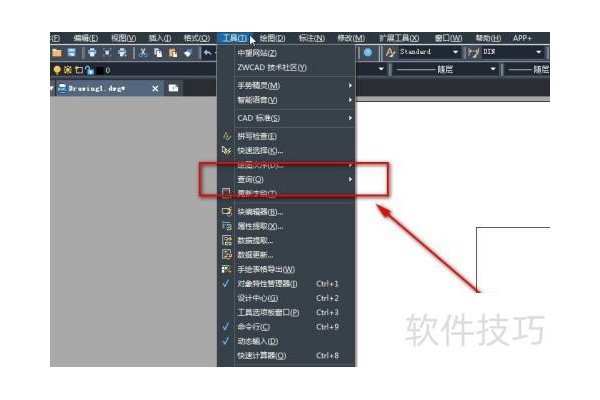The image size is (600, 400).
Task: Toggle the layer freeze sun icon
Action: (x=68, y=70)
